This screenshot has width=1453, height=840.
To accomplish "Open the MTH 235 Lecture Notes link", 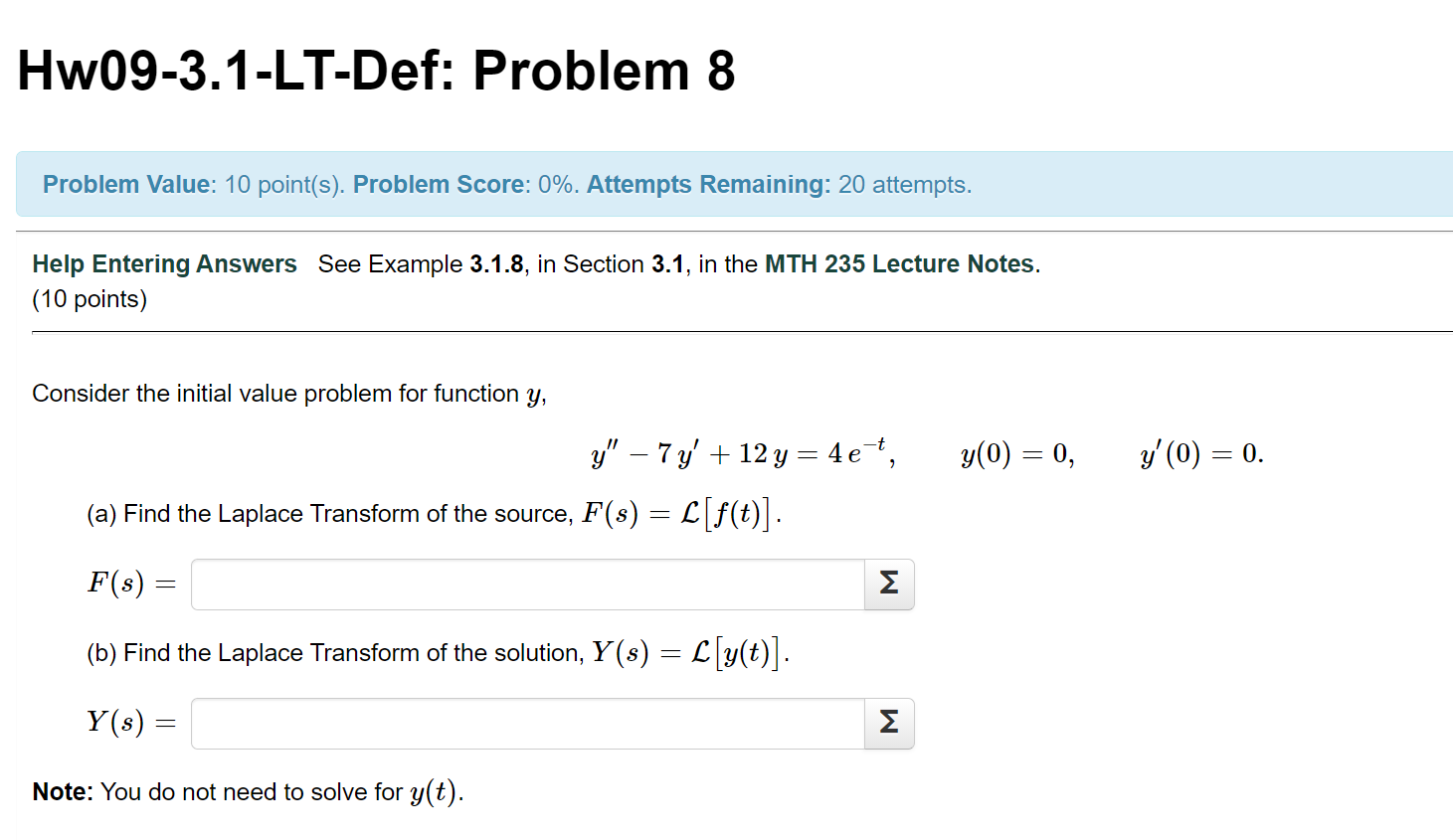I will (x=899, y=263).
